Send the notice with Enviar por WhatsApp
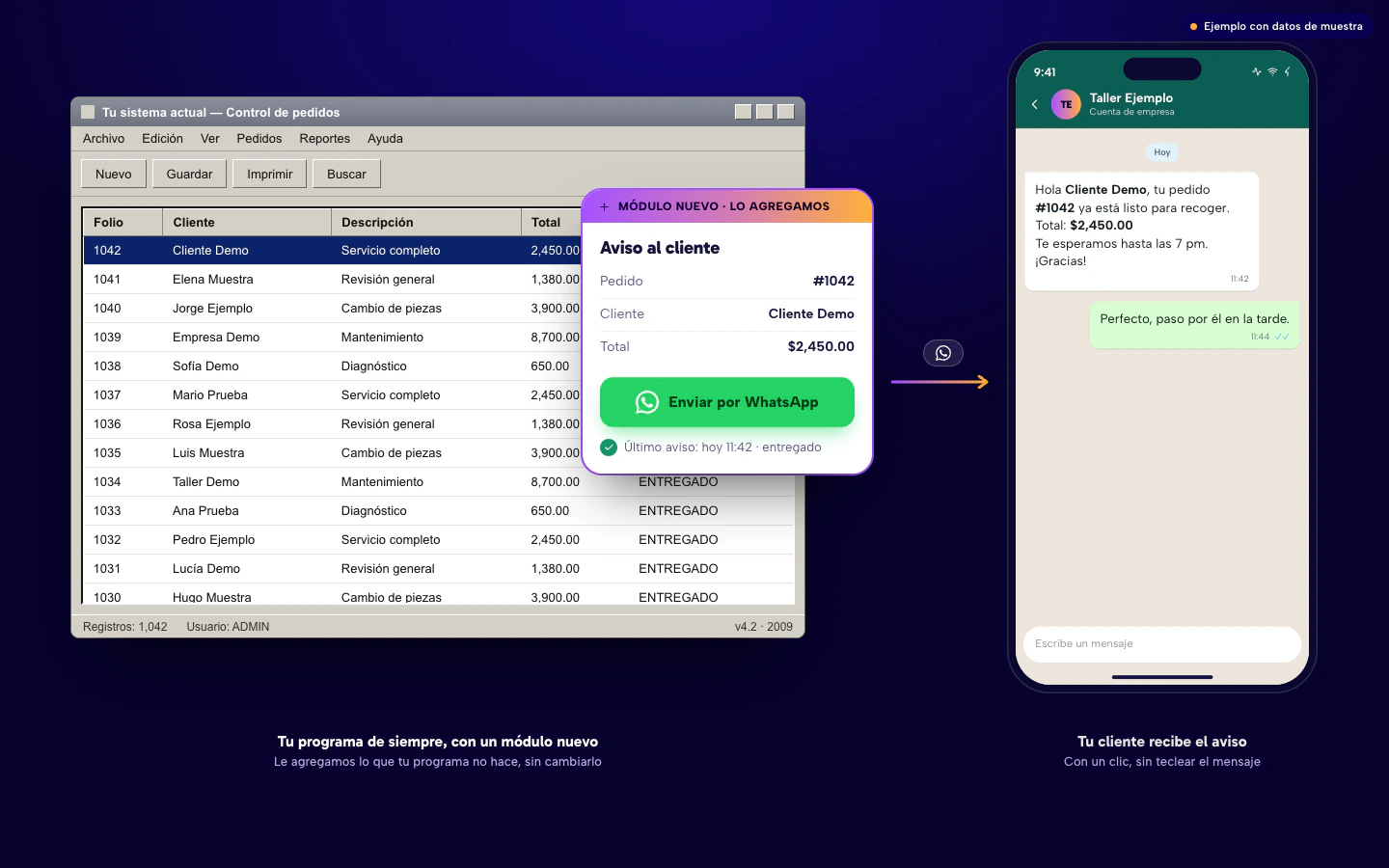 coord(727,402)
